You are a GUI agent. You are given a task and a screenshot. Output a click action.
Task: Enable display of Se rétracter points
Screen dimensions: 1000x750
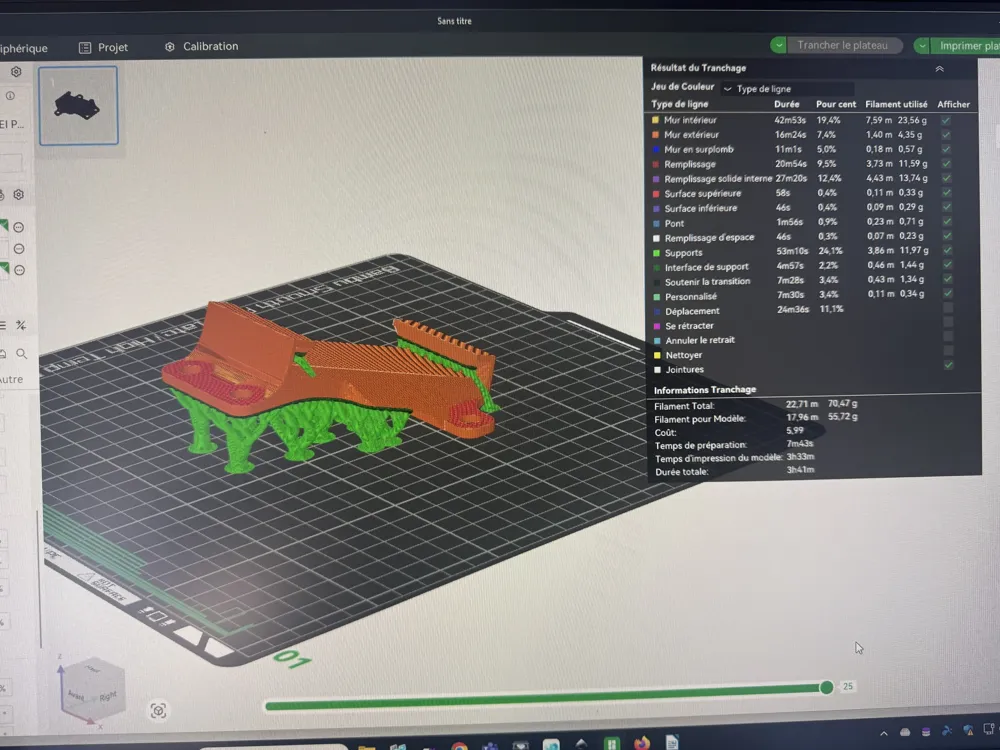(948, 322)
